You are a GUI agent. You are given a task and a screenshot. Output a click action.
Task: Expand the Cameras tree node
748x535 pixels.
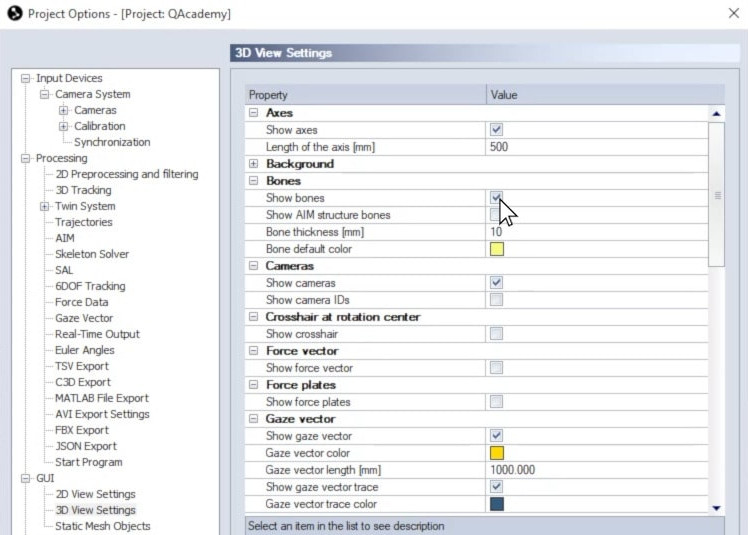(63, 110)
